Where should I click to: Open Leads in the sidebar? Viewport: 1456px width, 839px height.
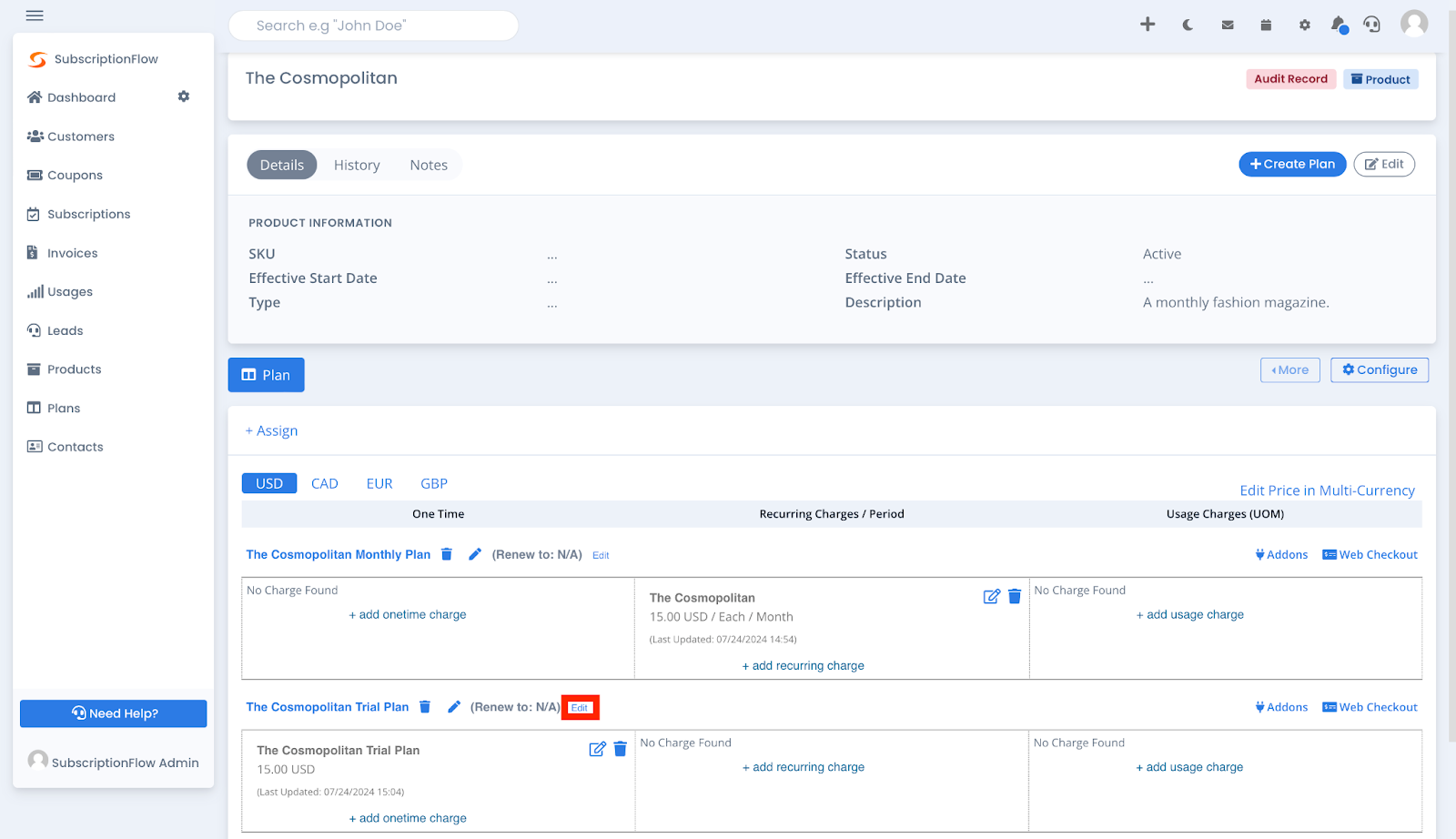[x=56, y=331]
